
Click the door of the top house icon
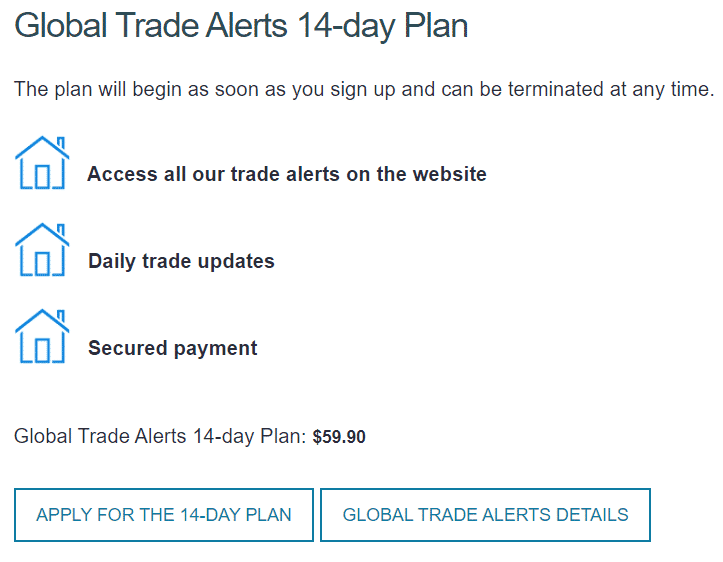point(42,177)
